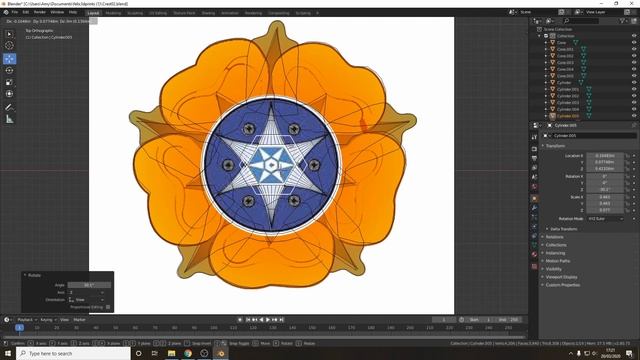Open the Active Tool properties tab
Screen dimensions: 640x360
[534, 138]
